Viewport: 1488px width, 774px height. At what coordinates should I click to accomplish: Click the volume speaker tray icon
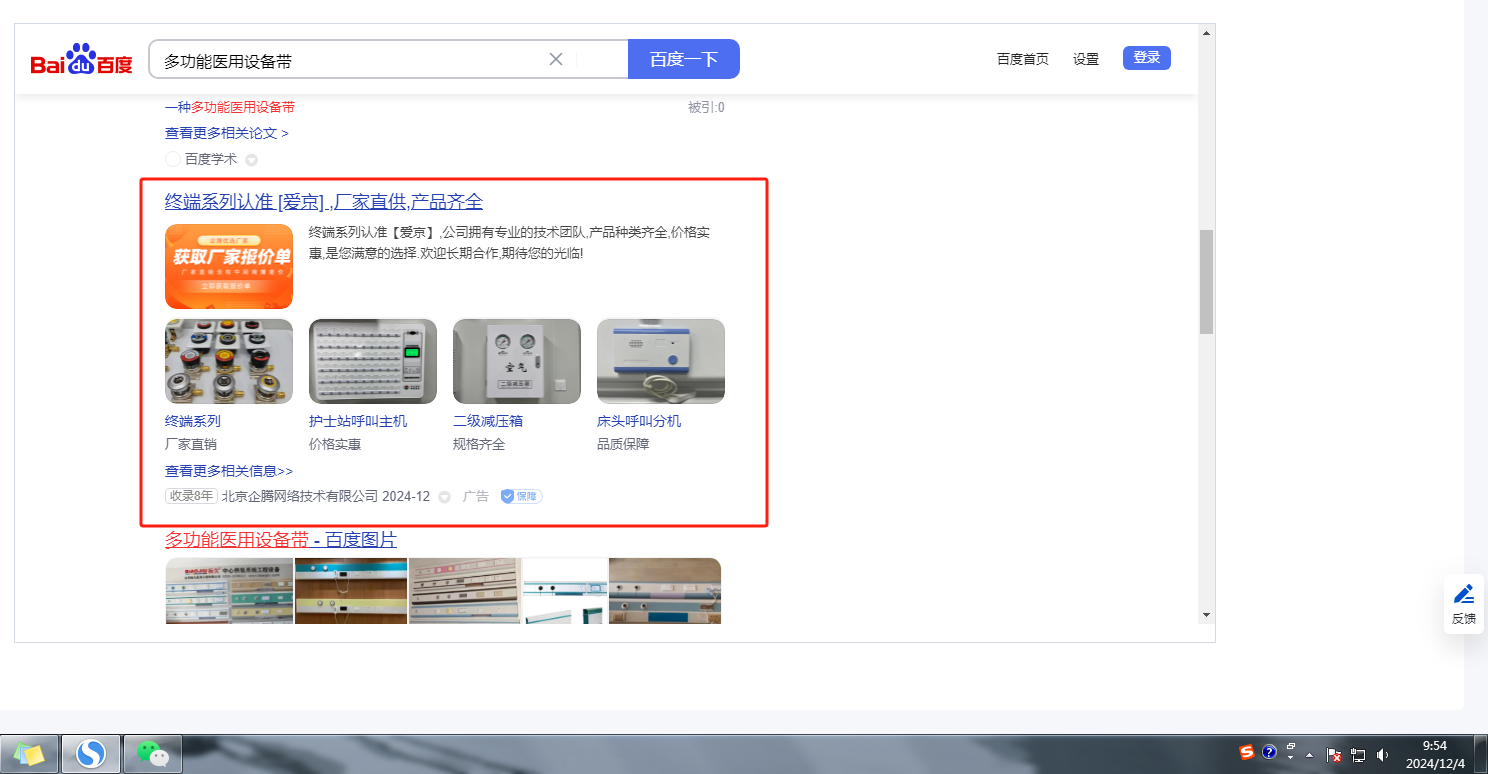1383,755
